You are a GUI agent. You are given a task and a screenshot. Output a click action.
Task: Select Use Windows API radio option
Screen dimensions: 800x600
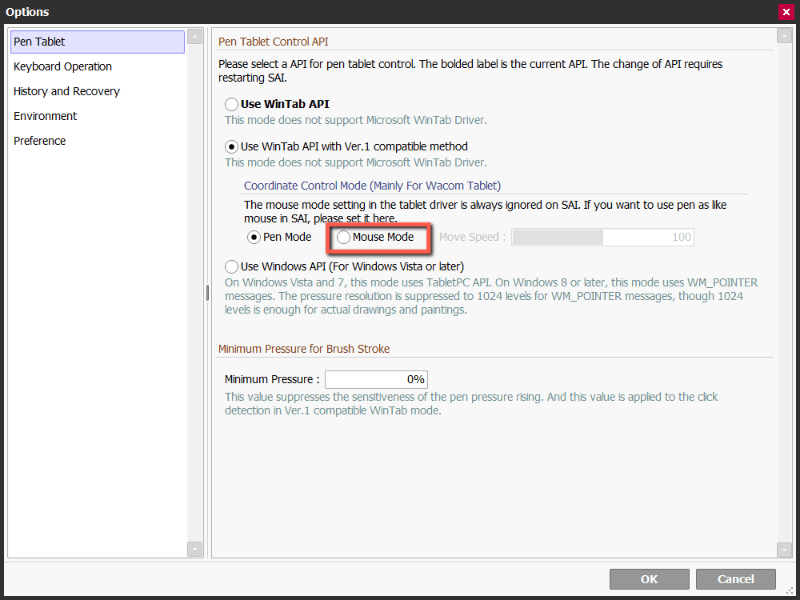pyautogui.click(x=232, y=267)
